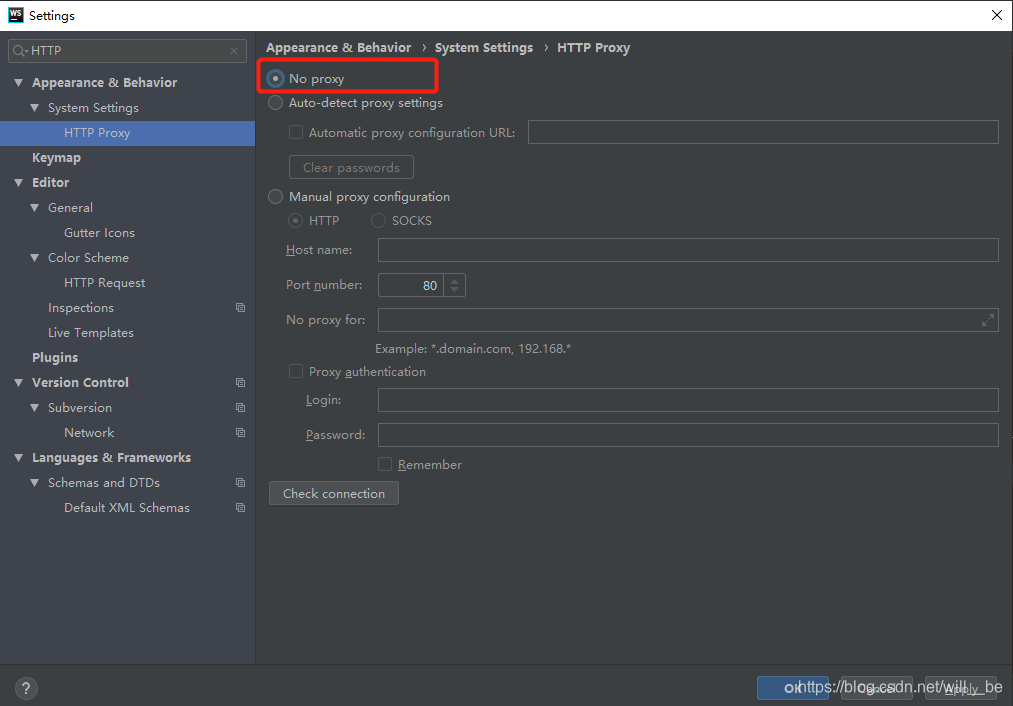Collapse the Subversion tree node

coord(35,408)
